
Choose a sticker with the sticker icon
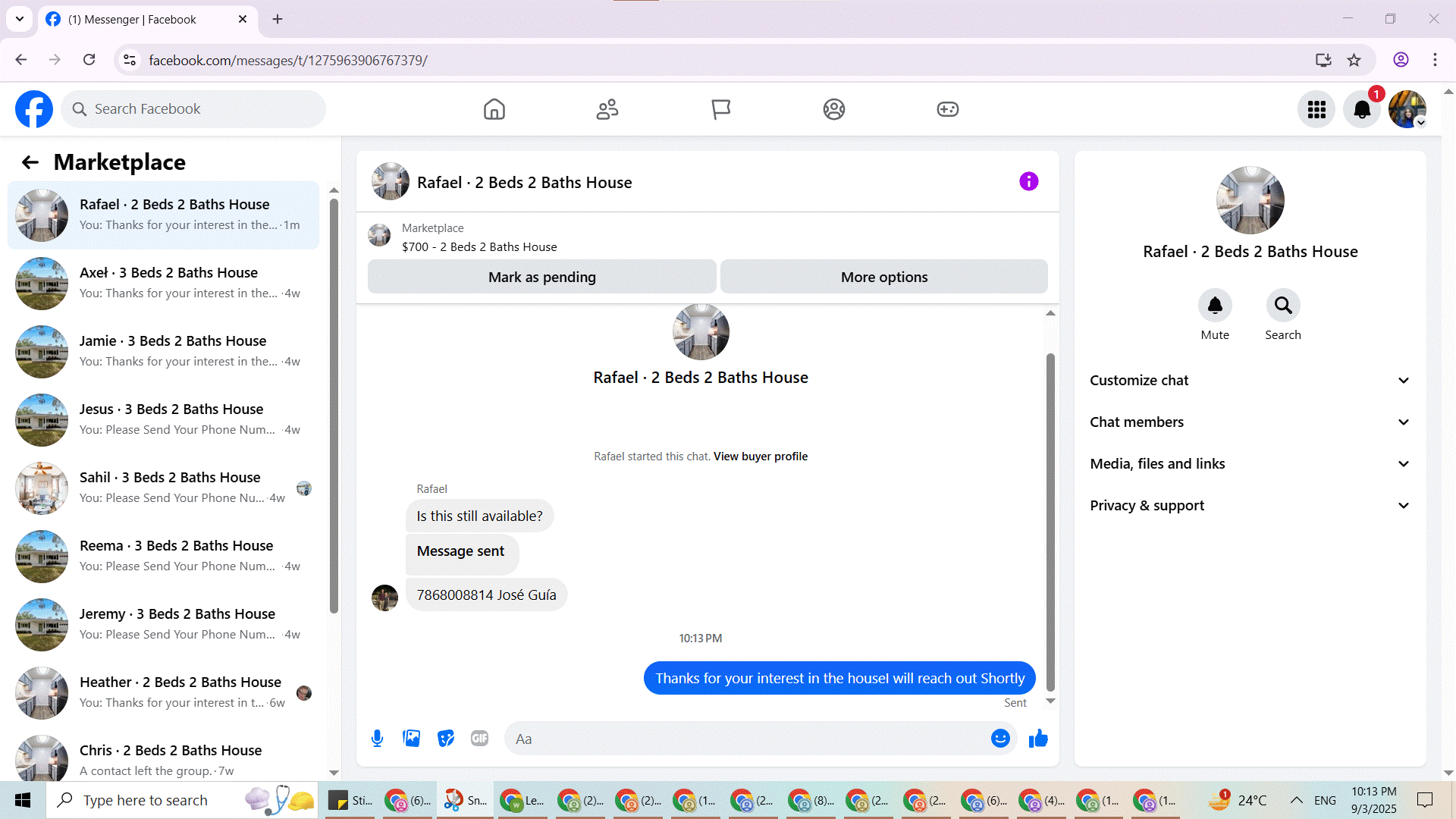point(446,739)
